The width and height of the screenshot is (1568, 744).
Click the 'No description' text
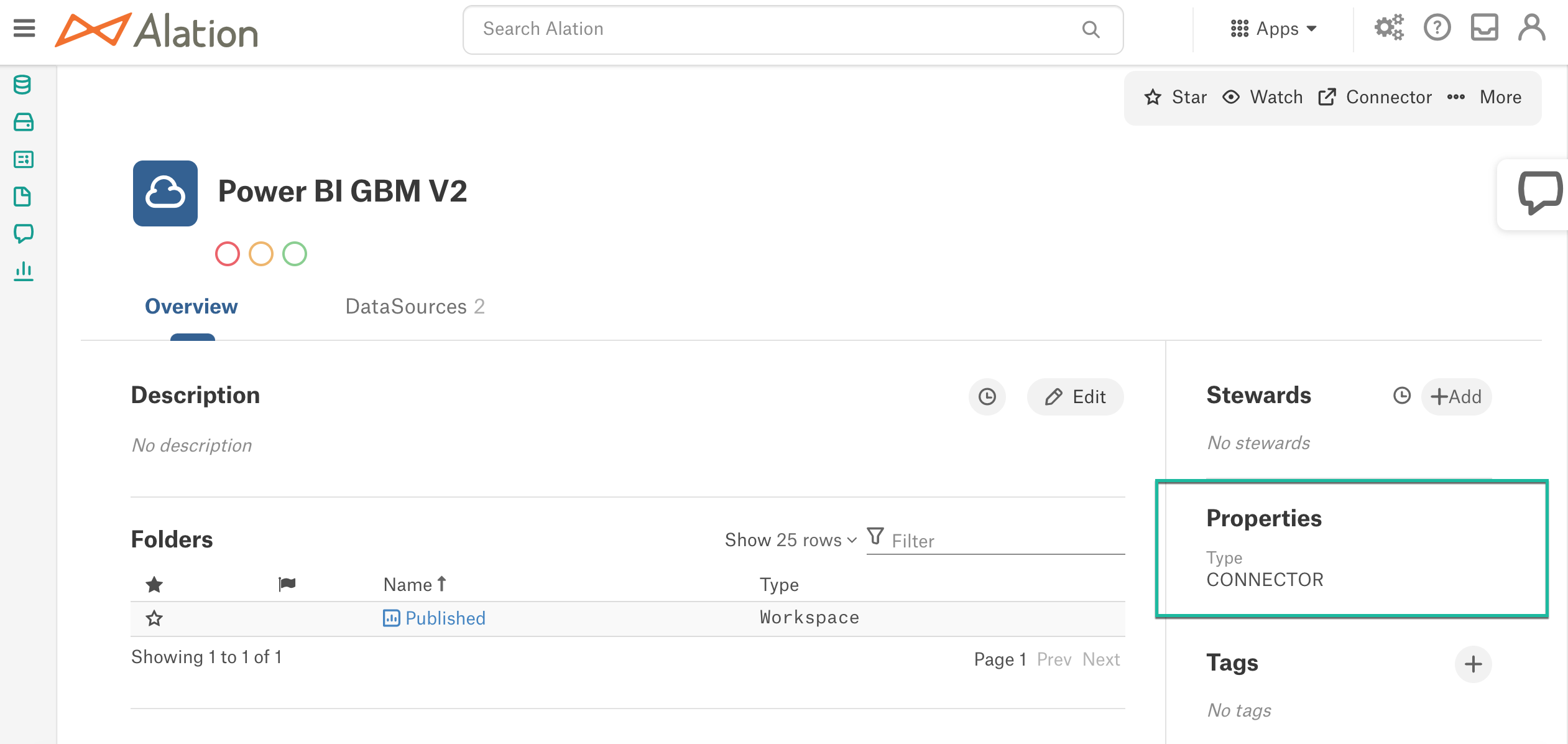point(191,445)
